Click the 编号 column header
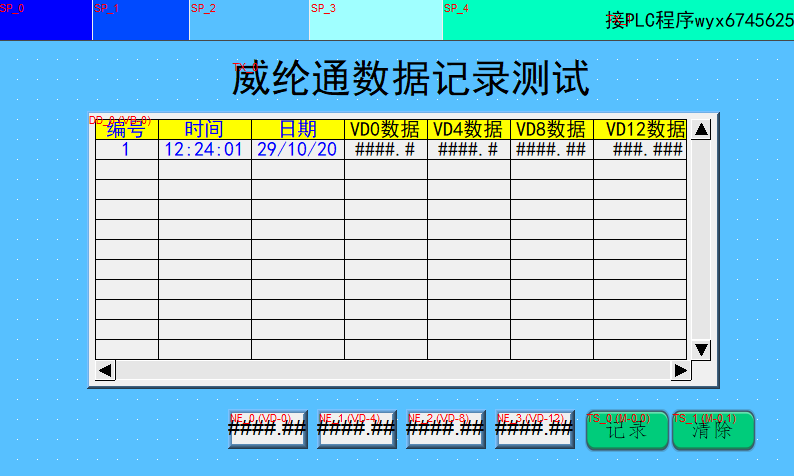Viewport: 794px width, 476px height. 126,129
